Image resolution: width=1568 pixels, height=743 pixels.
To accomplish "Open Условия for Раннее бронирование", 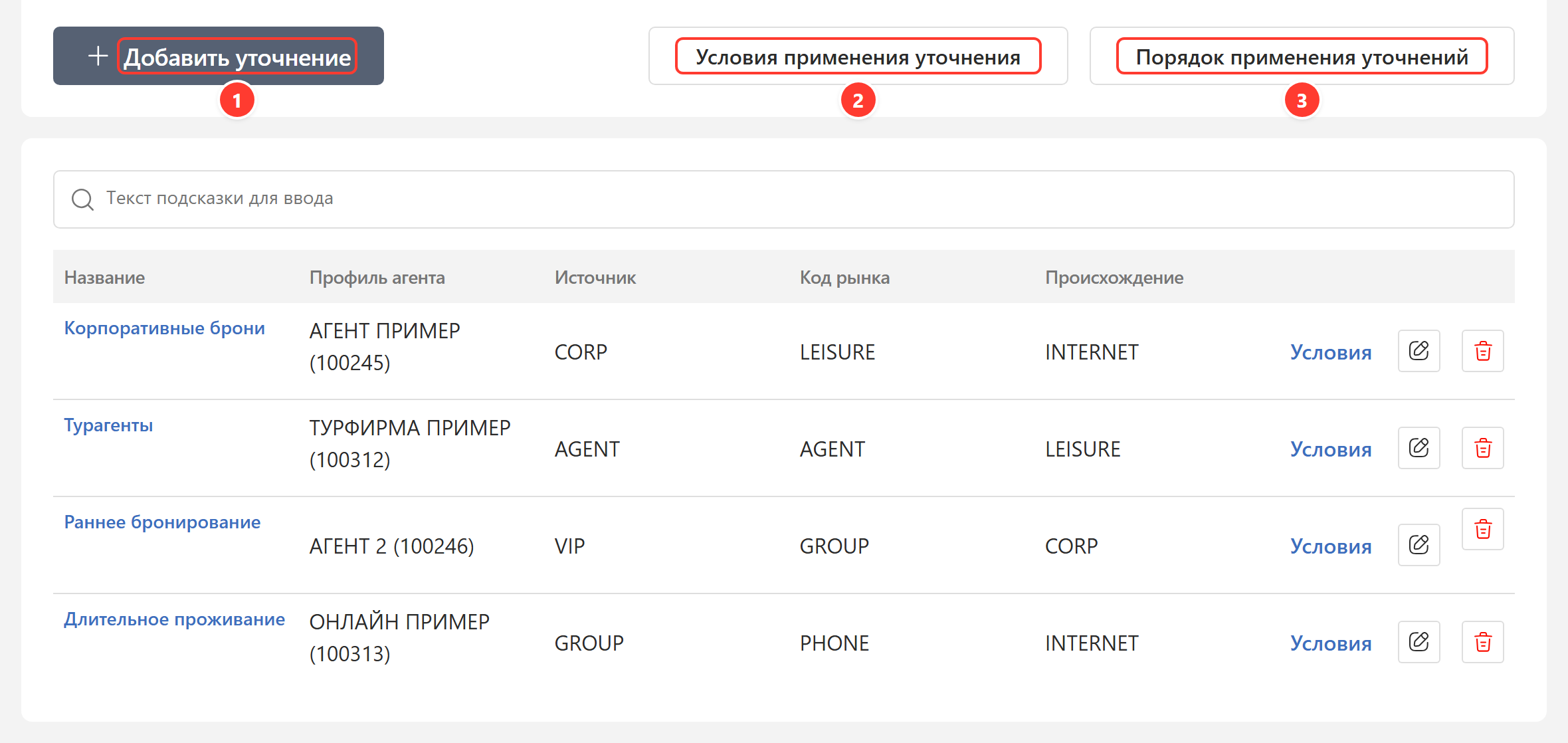I will point(1331,546).
